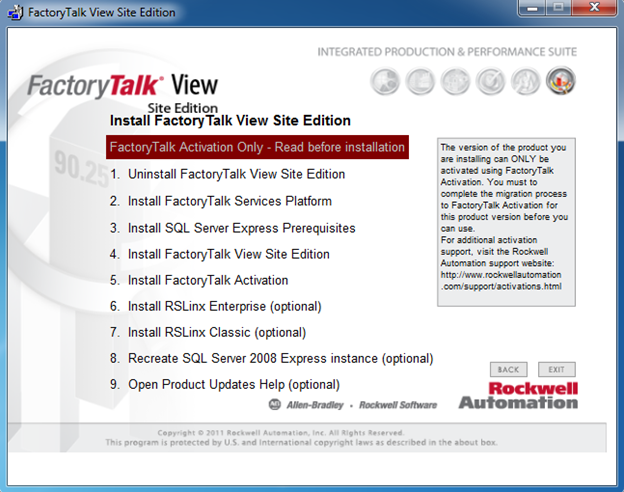Click the greyed three-segment wheel suite icon
The height and width of the screenshot is (492, 624).
point(385,82)
